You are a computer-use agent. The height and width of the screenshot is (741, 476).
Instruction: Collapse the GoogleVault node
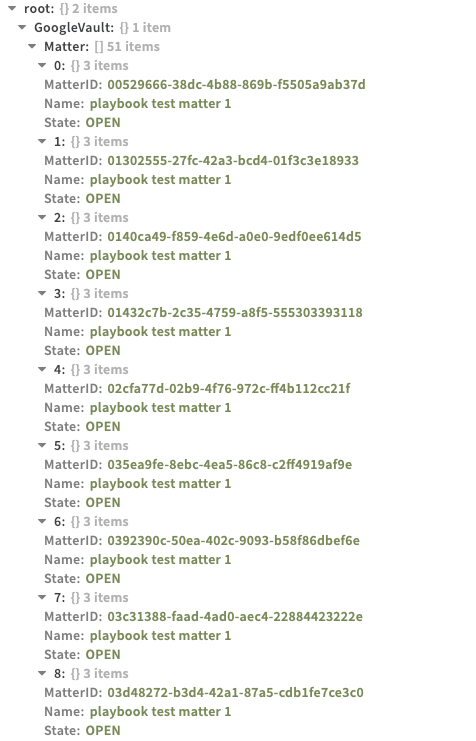[x=22, y=27]
